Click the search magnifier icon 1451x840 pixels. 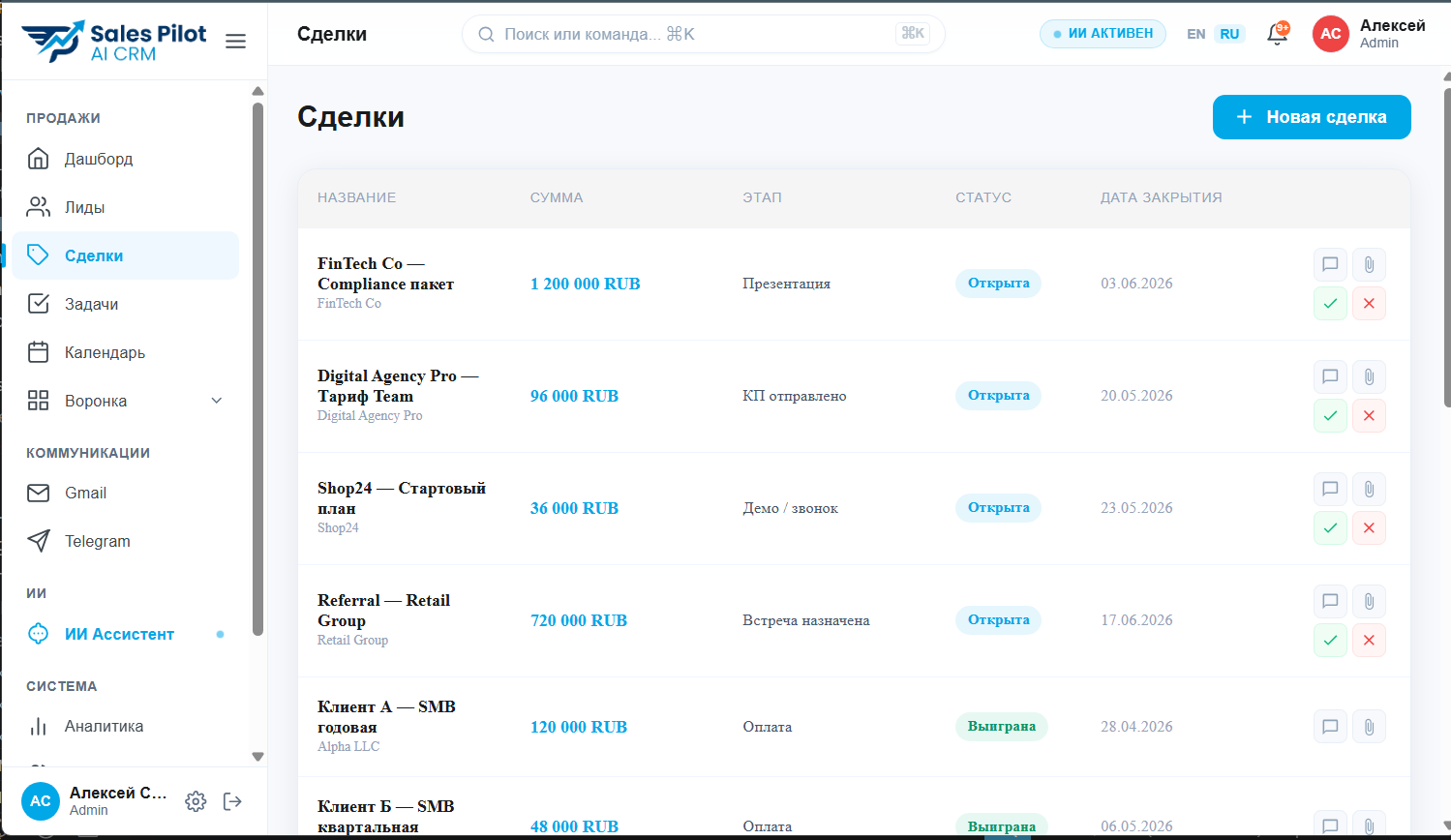point(487,34)
